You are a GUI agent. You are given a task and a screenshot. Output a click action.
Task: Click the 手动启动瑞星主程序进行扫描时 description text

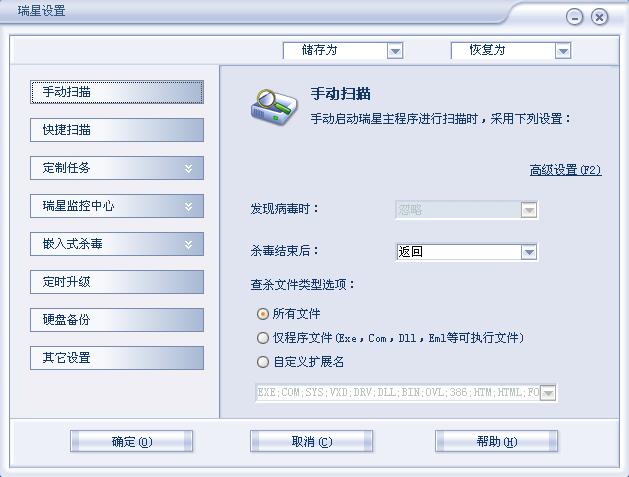(440, 119)
